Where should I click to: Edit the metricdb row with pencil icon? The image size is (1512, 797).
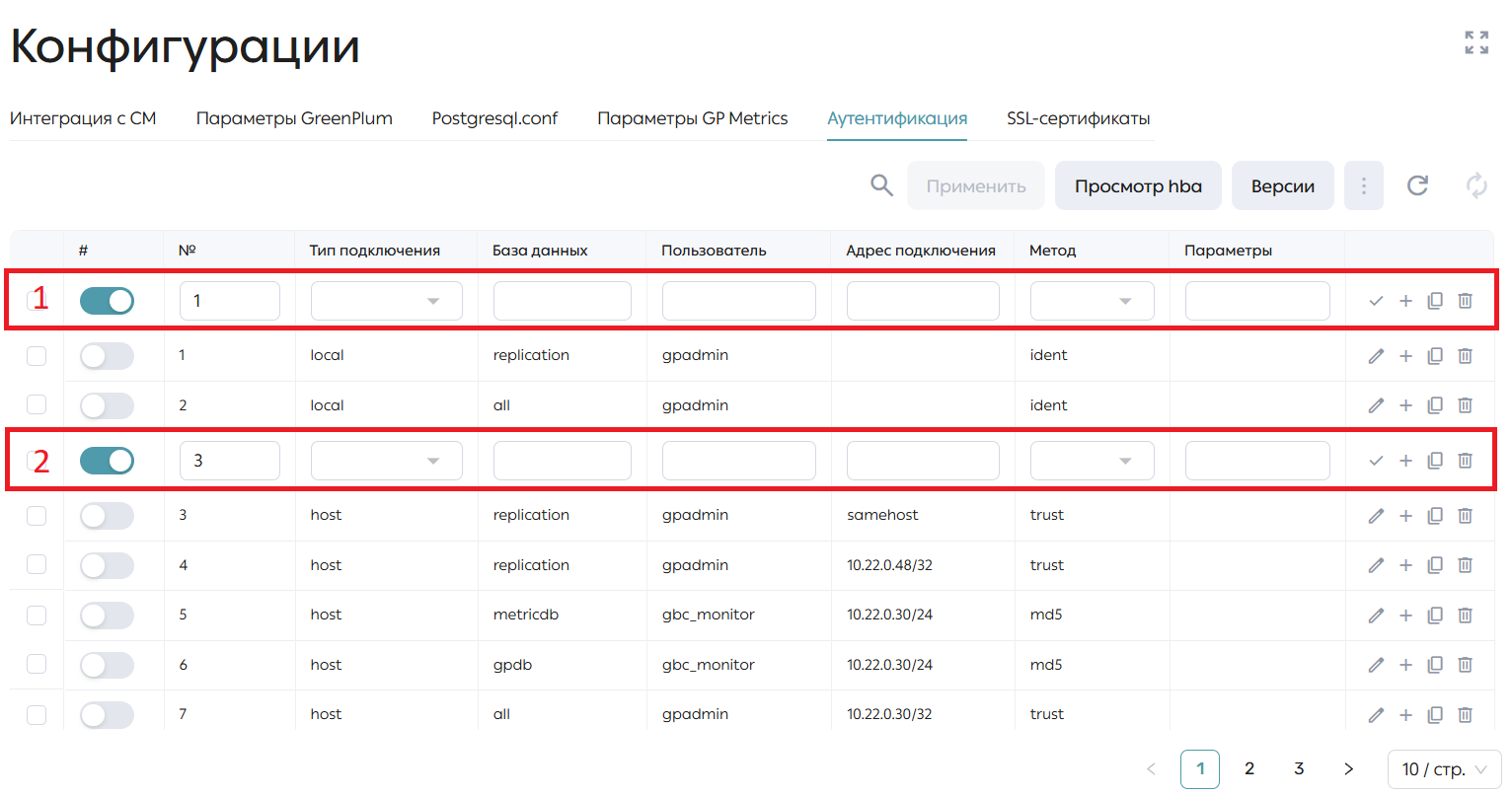tap(1376, 616)
